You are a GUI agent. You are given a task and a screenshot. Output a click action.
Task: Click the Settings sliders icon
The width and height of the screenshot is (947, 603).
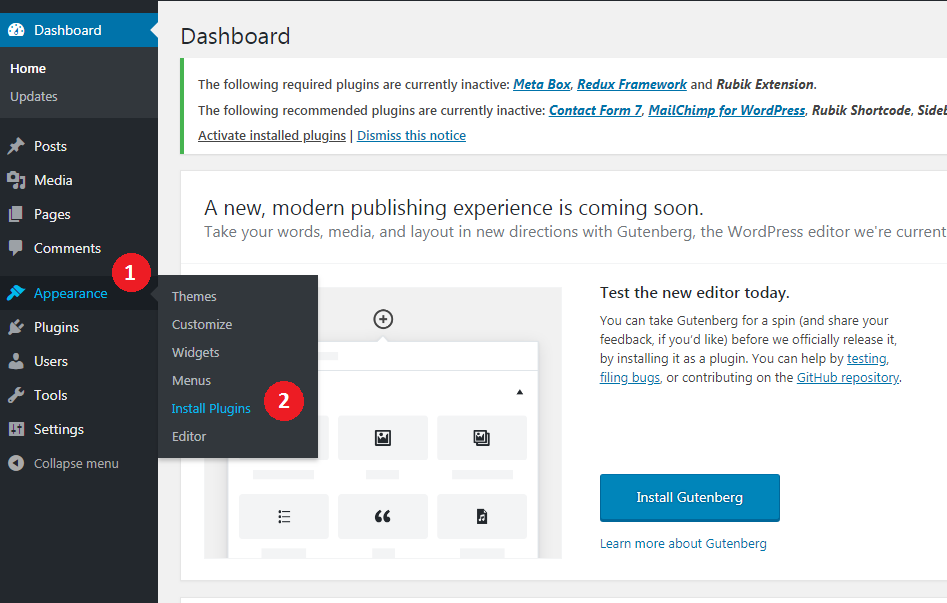point(16,429)
